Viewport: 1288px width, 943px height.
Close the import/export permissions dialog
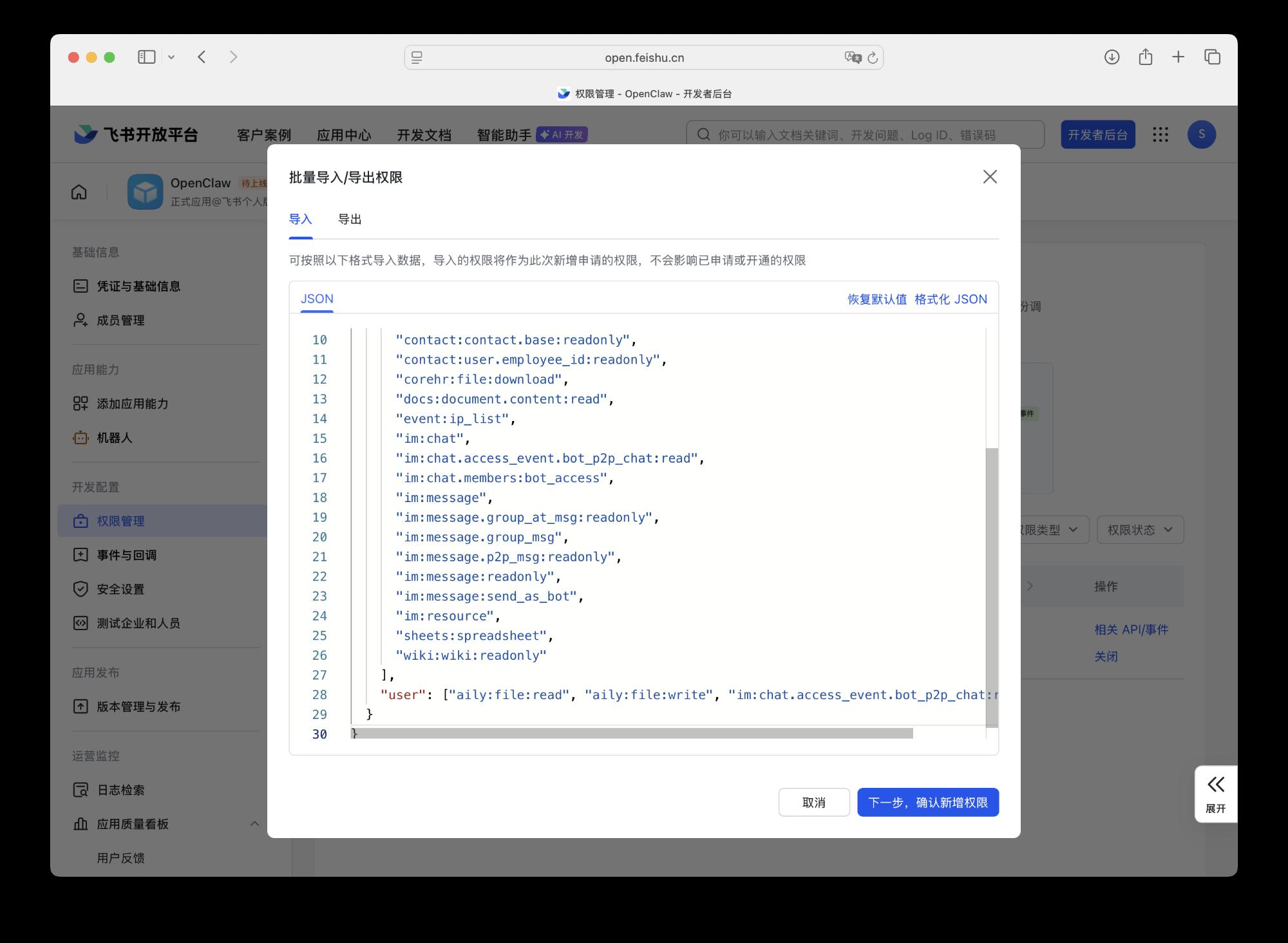(x=990, y=177)
